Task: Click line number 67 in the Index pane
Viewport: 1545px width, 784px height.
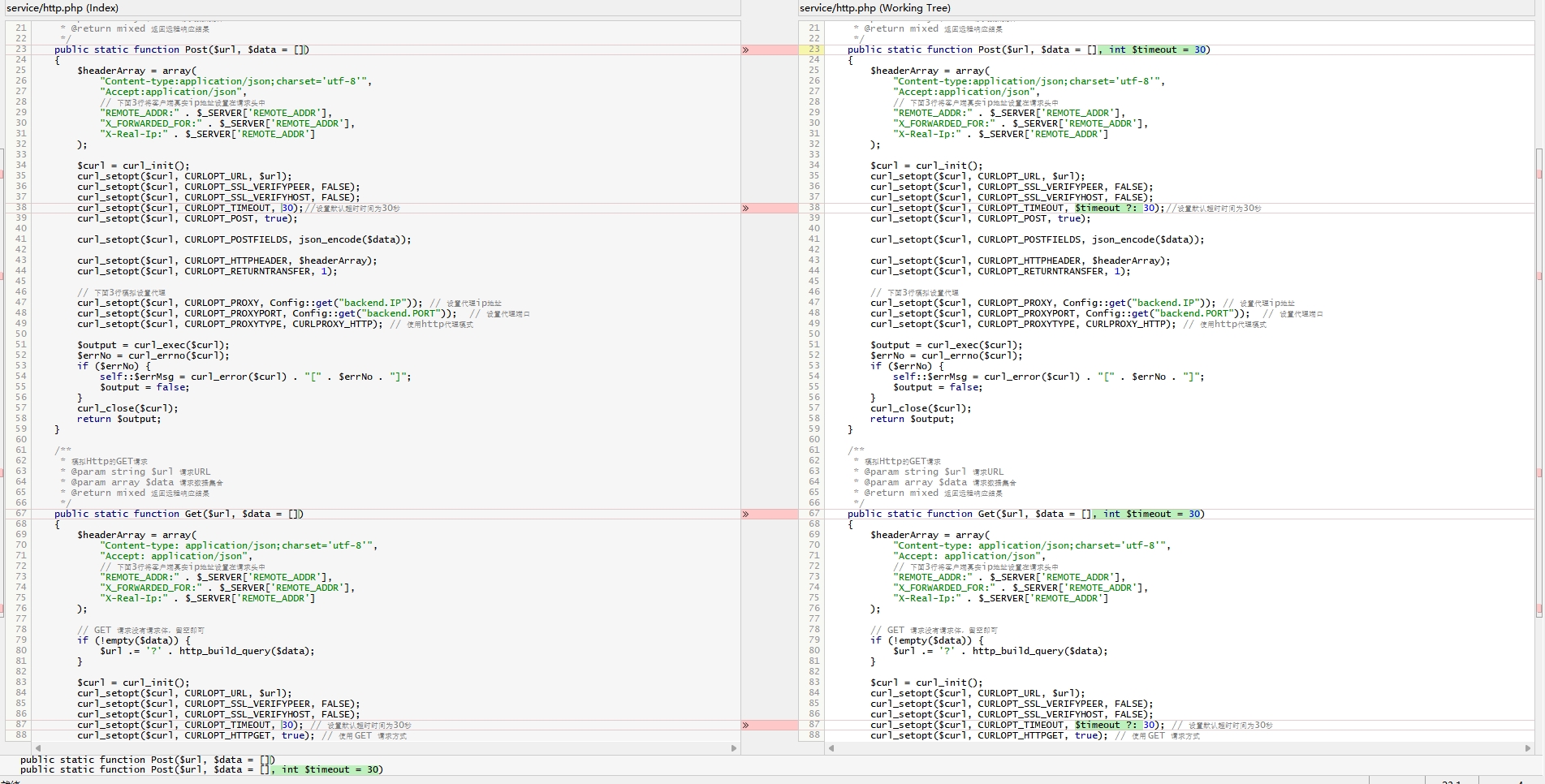Action: click(x=21, y=514)
